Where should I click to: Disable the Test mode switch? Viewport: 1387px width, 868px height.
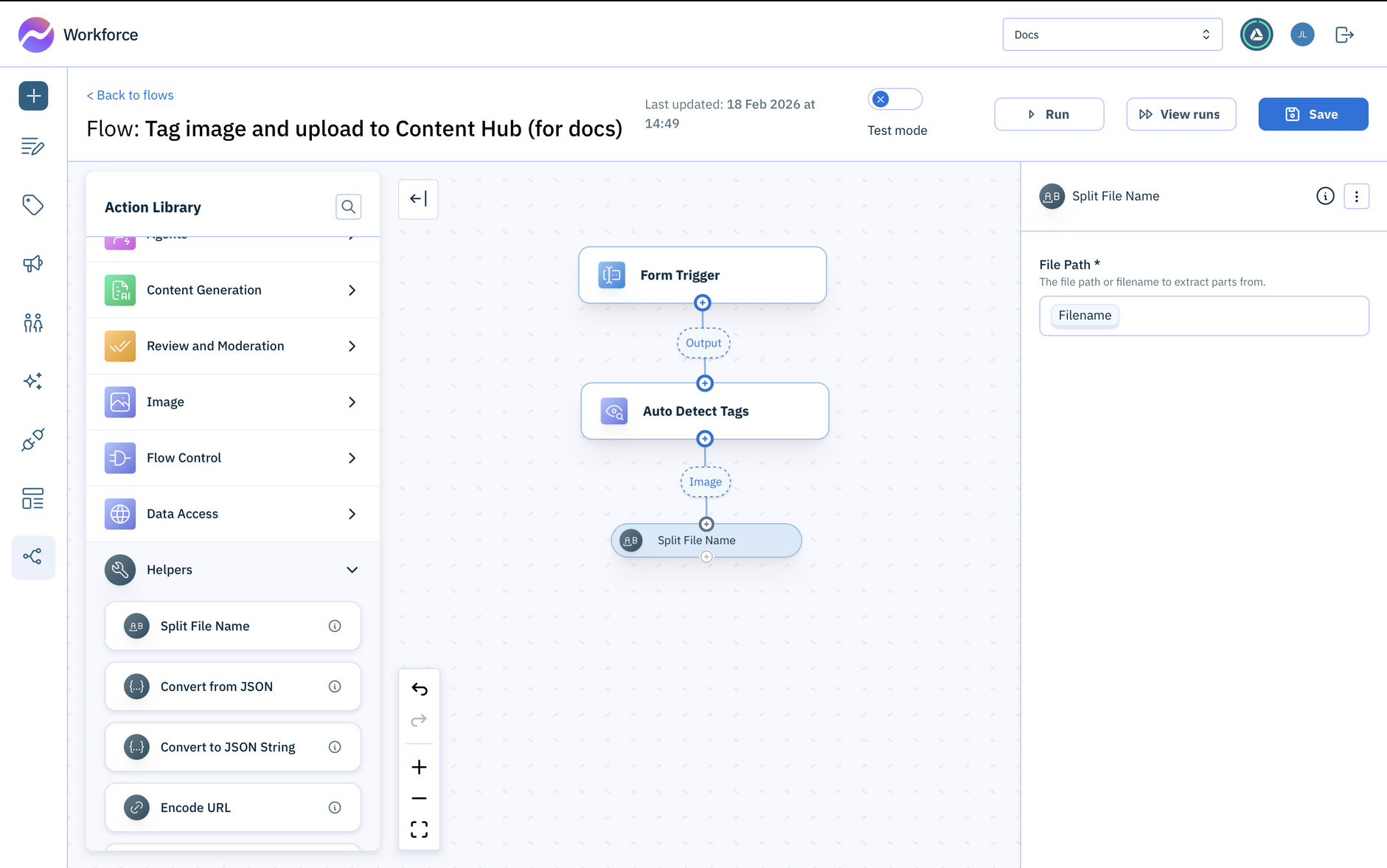tap(894, 98)
